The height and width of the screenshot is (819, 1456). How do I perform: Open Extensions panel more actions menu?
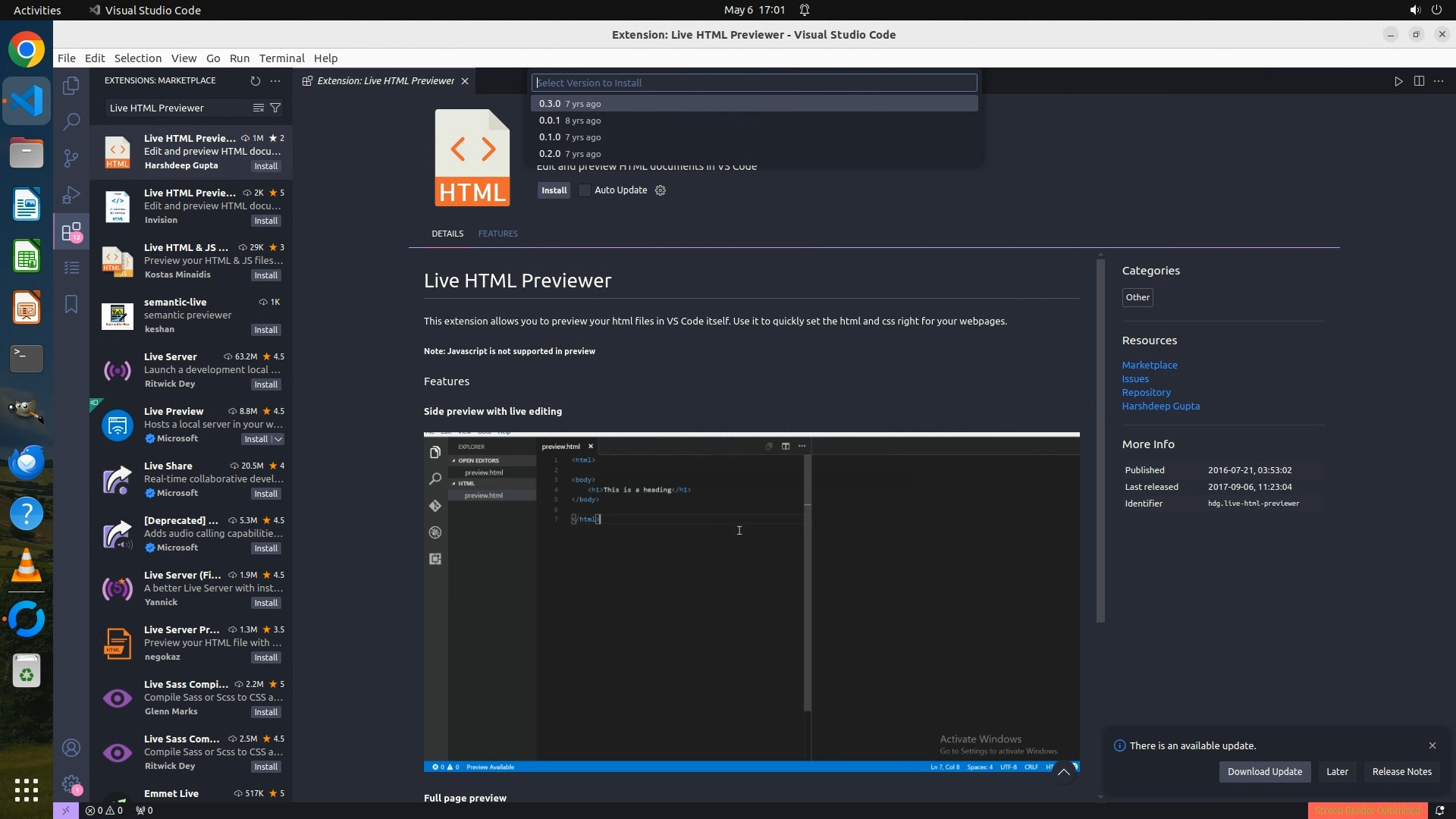275,80
